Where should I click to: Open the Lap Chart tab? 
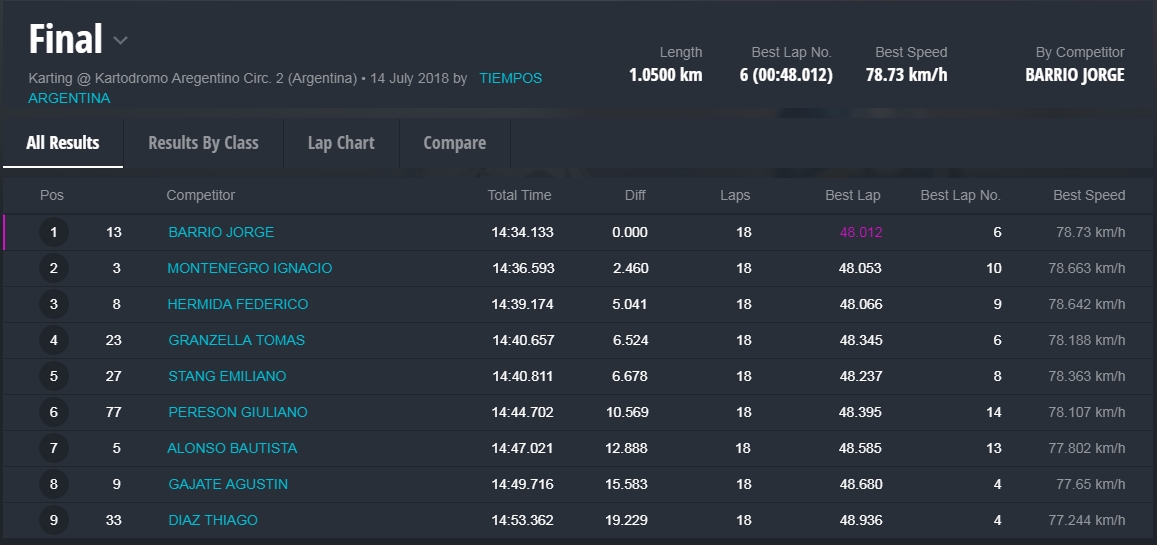tap(341, 143)
